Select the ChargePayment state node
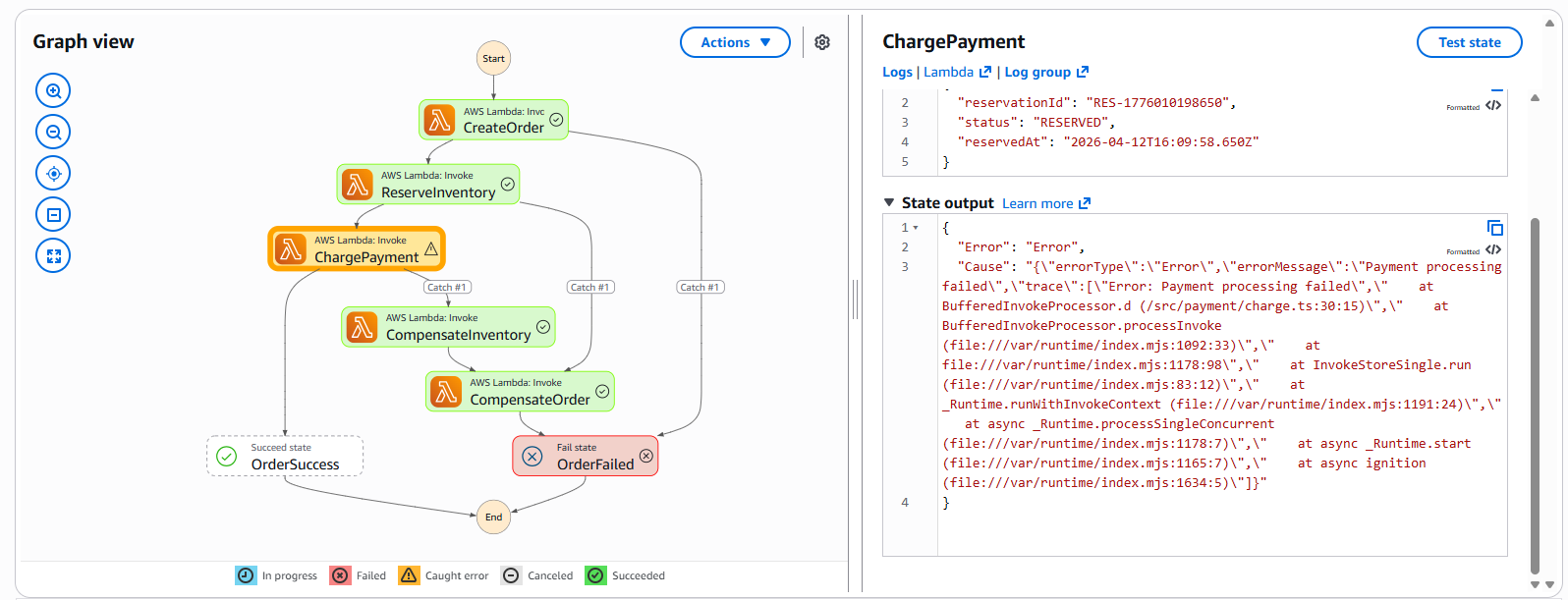The width and height of the screenshot is (1568, 600). click(x=357, y=249)
